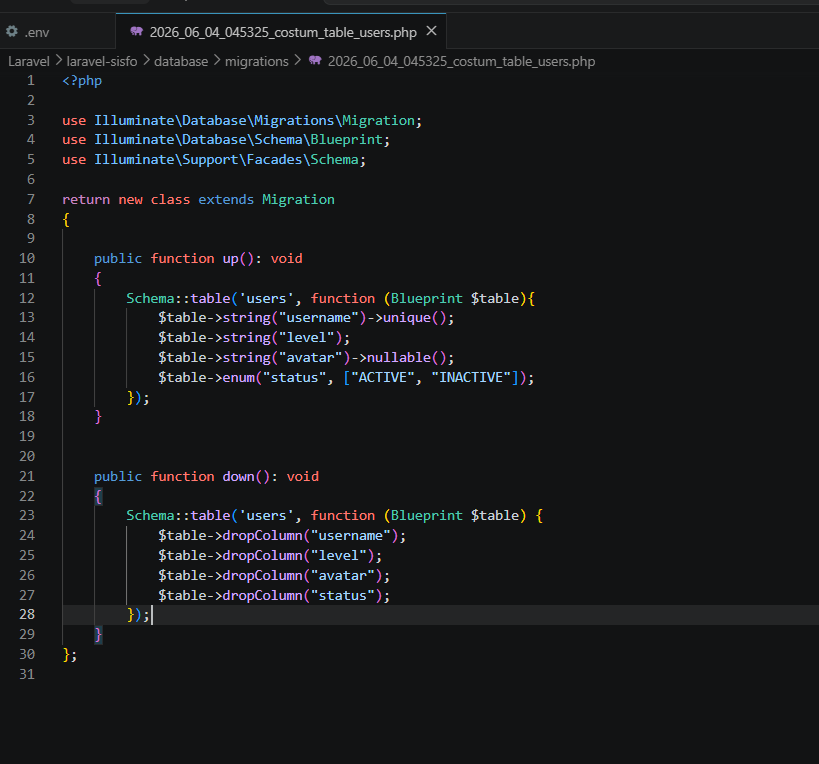Click 'Illuminate\Support\Facades\Schema' import text
The width and height of the screenshot is (819, 764).
click(226, 160)
